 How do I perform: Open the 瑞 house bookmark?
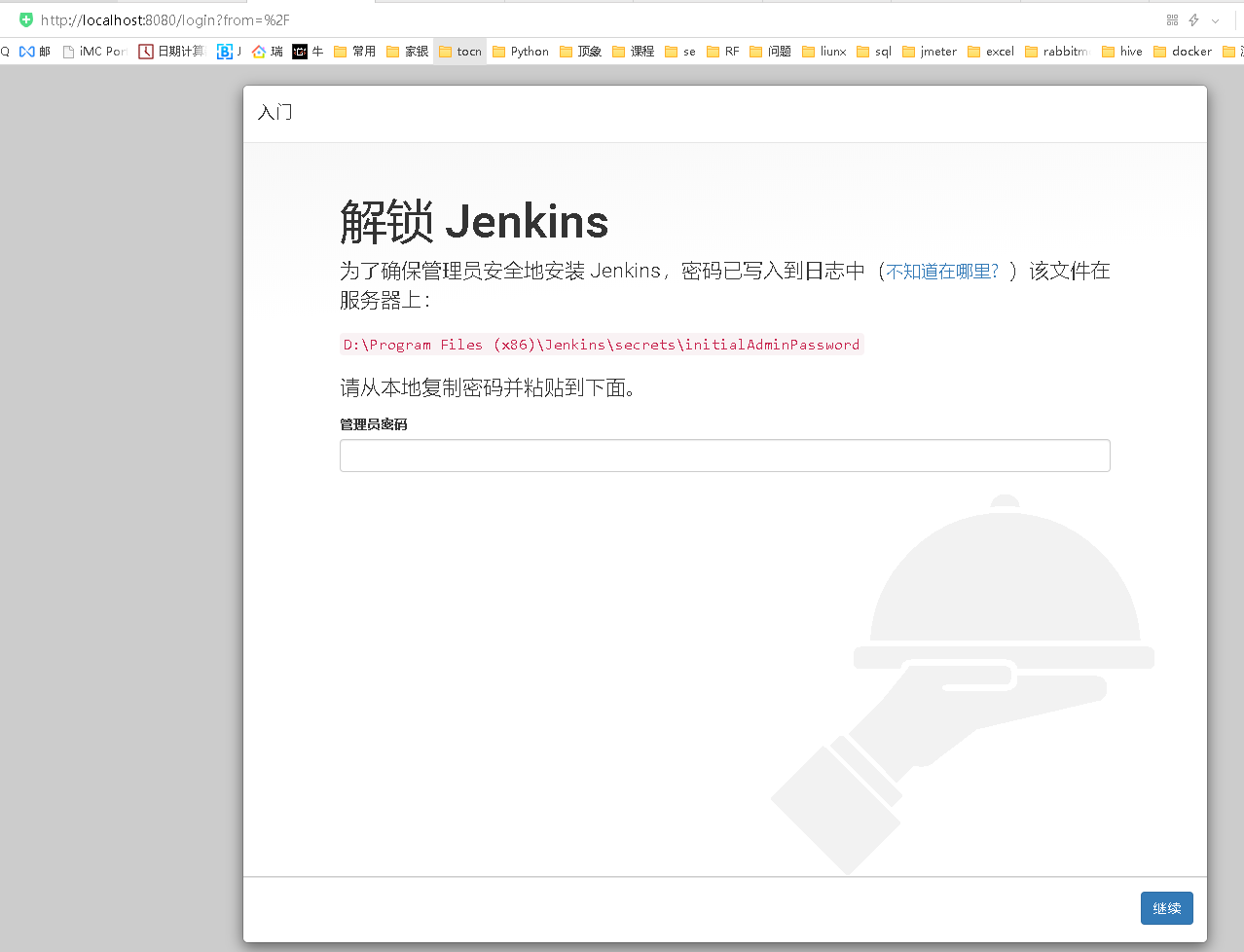(x=268, y=52)
